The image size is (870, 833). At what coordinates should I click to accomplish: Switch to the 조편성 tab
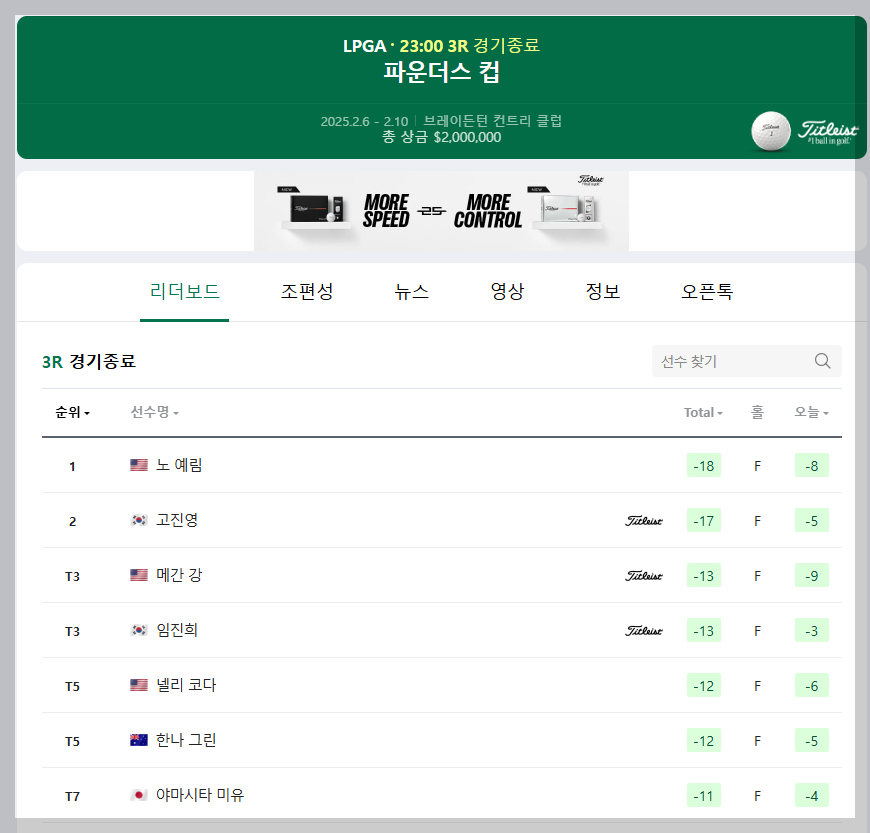307,291
